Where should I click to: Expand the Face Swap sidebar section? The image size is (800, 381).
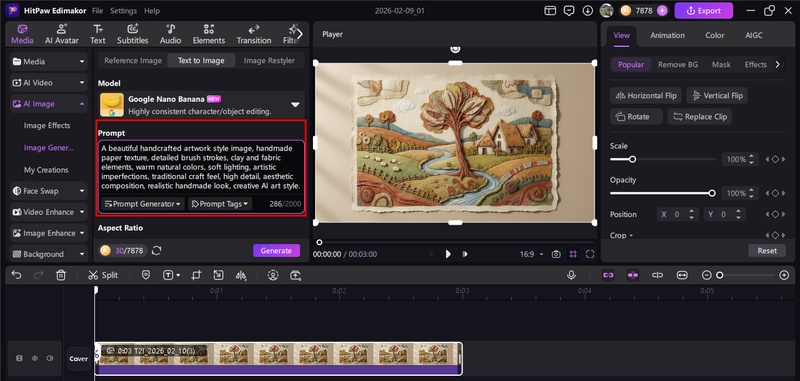point(49,191)
